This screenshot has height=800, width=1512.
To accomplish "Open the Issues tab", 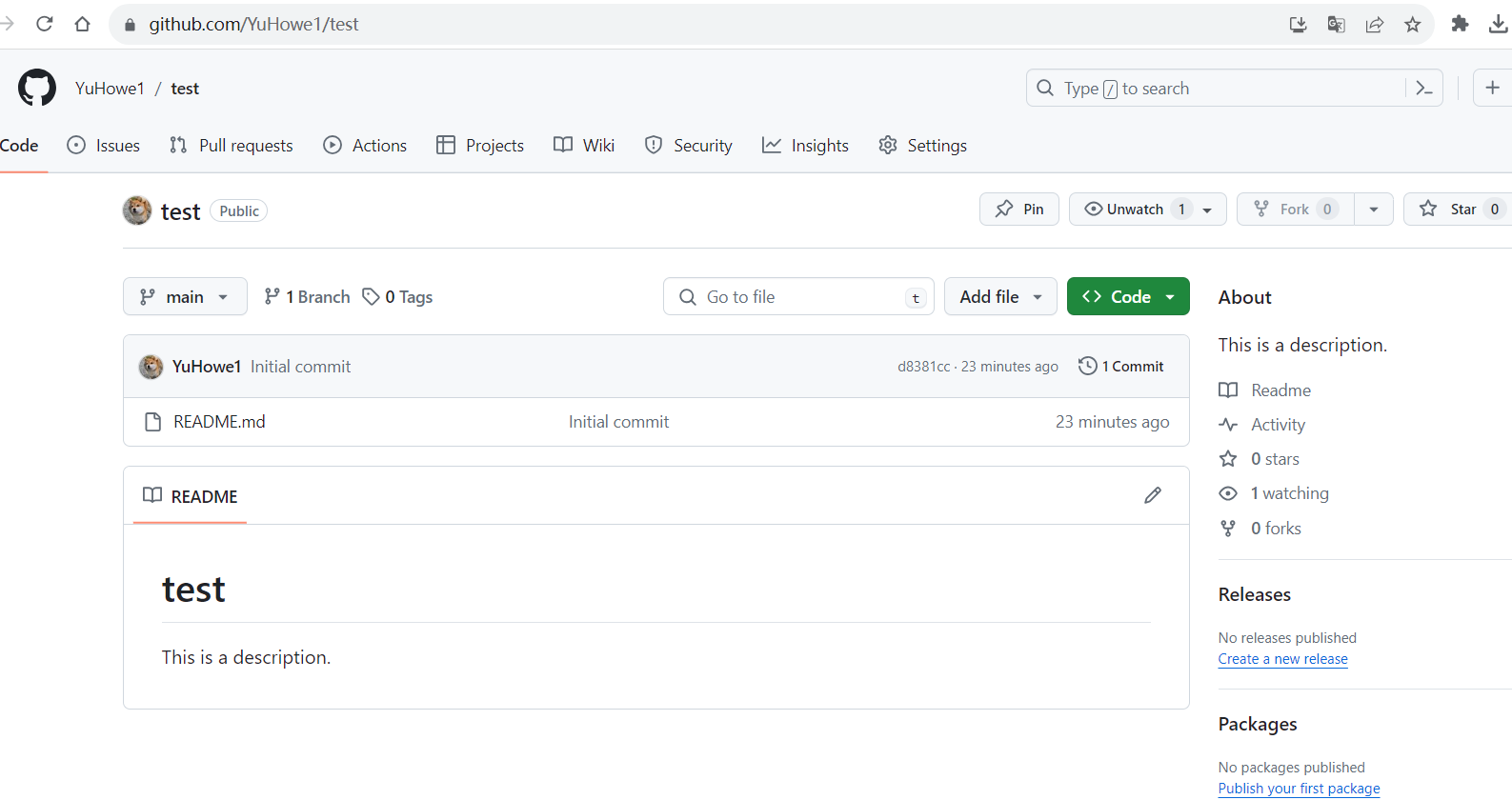I will (x=104, y=146).
